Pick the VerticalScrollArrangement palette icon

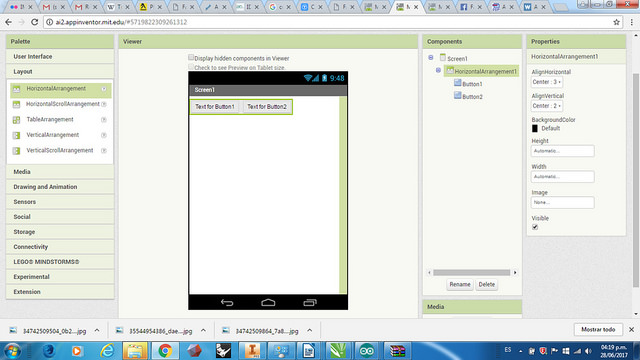[16, 151]
